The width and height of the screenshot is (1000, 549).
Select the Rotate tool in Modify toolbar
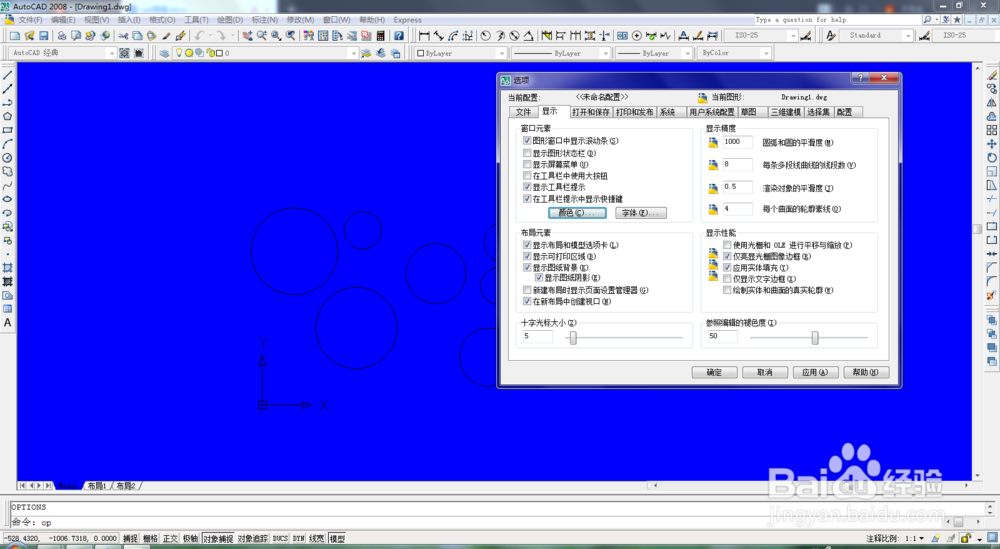[992, 157]
